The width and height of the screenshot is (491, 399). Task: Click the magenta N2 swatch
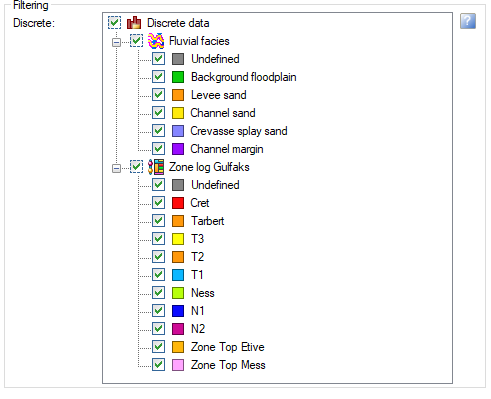(178, 329)
